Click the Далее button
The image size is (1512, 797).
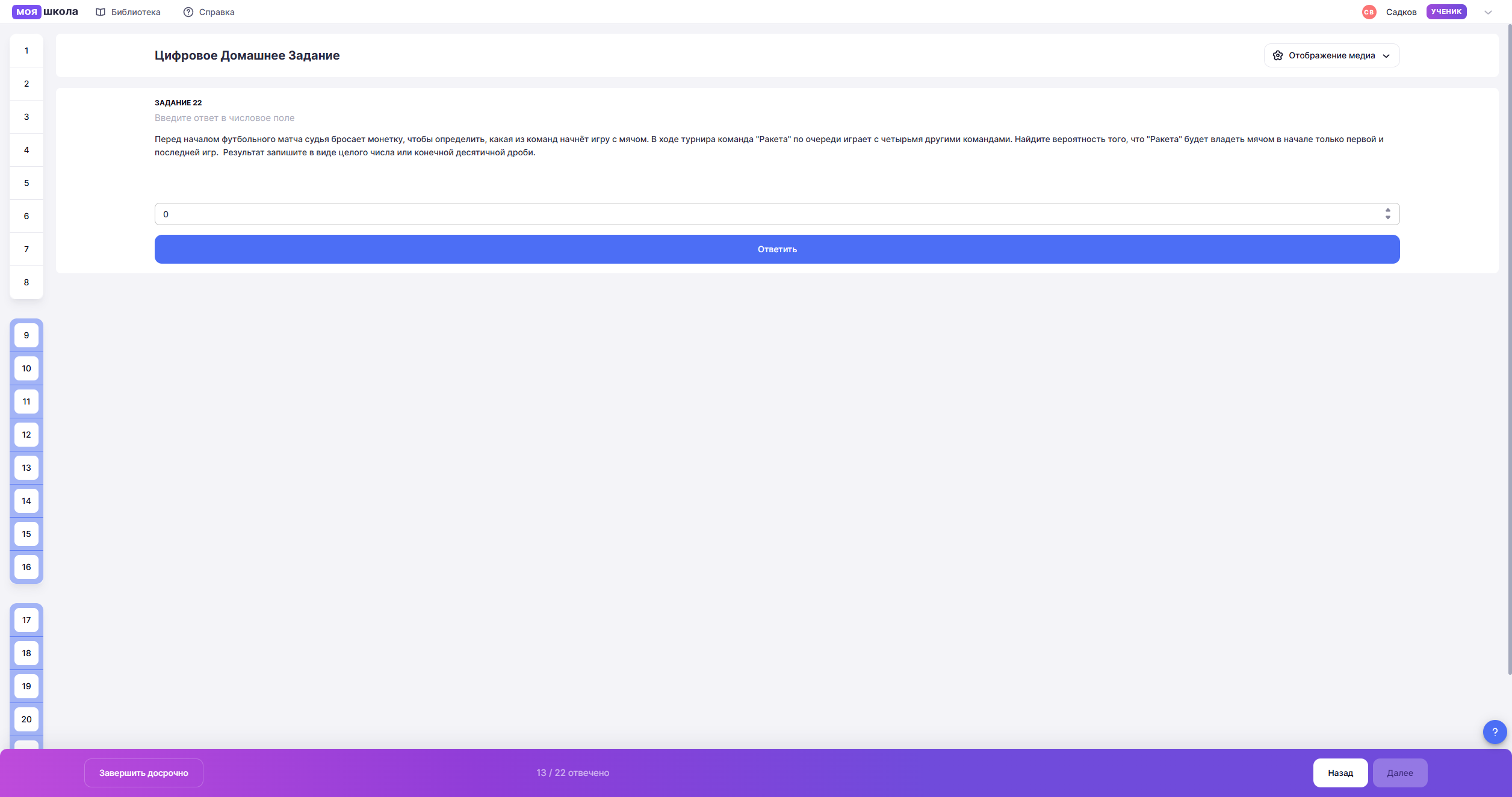point(1399,773)
